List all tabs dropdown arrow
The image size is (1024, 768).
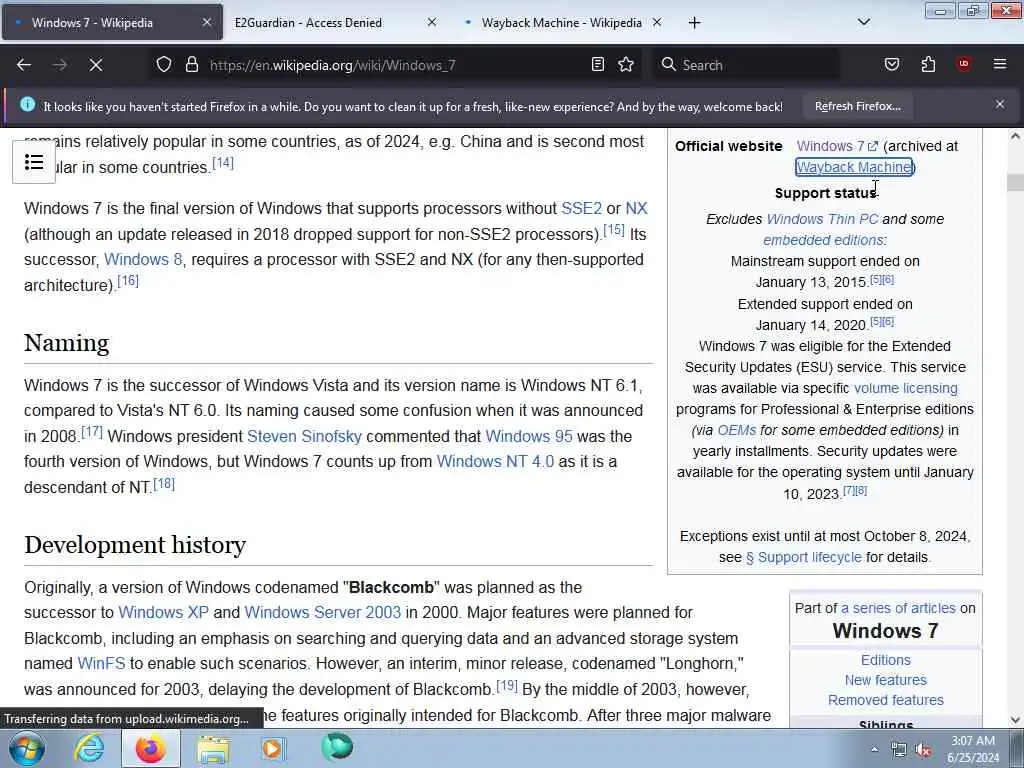coord(863,22)
